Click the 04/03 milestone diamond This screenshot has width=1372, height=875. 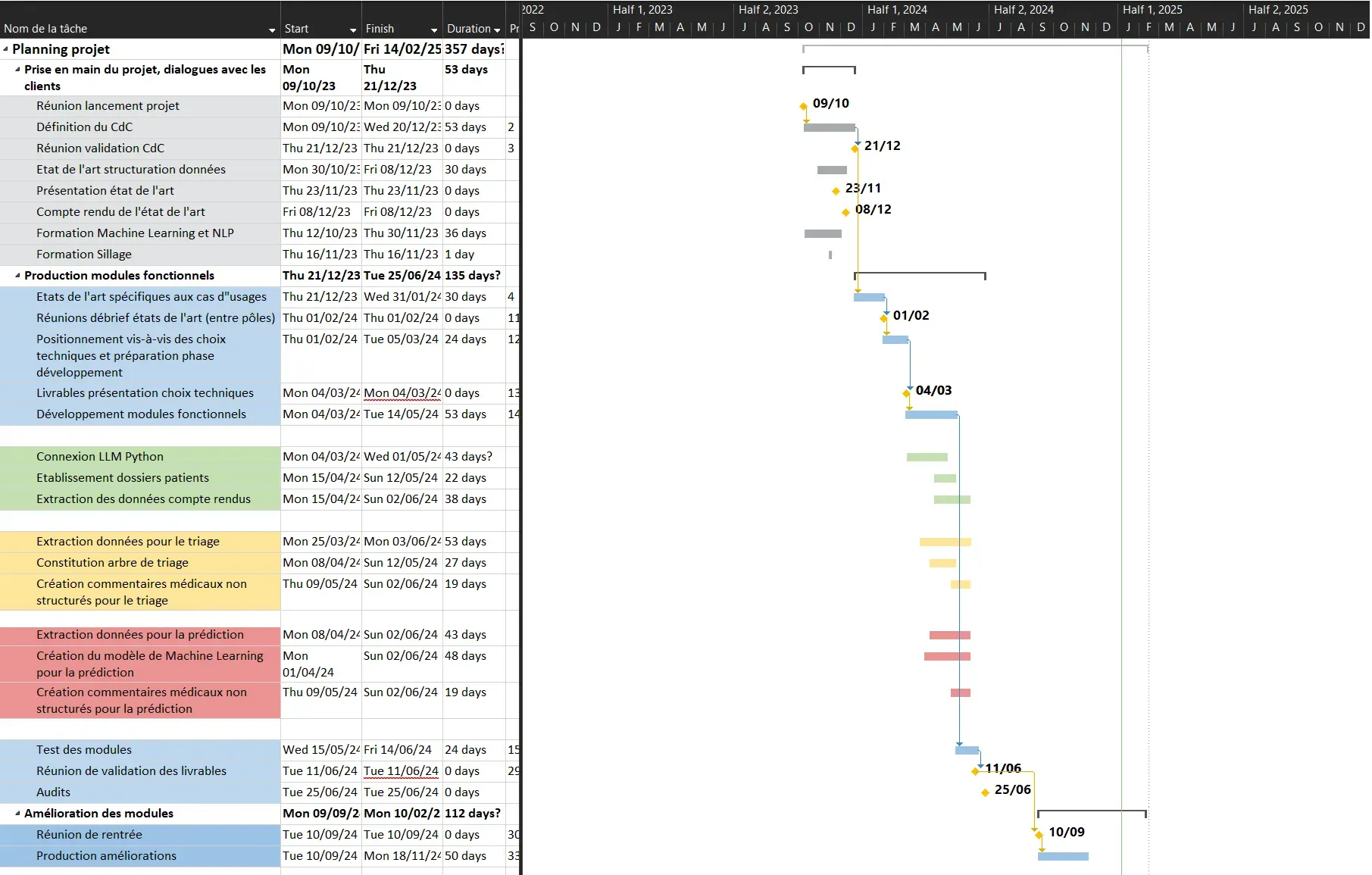click(x=907, y=393)
